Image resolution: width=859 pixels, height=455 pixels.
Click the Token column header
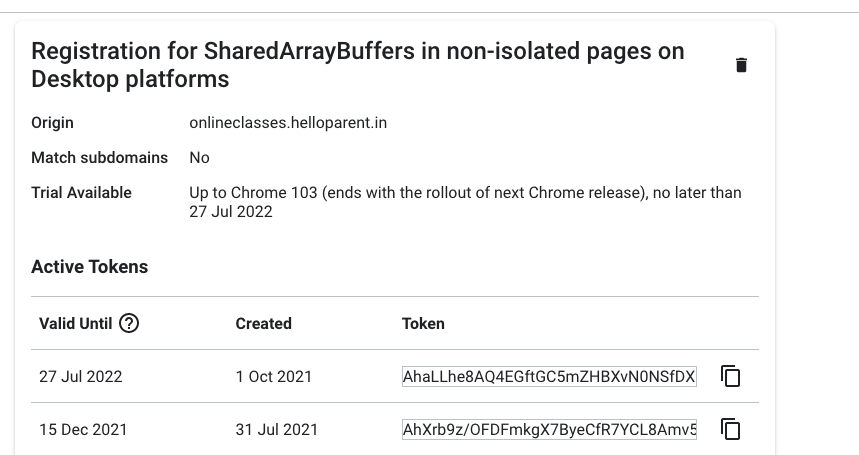(x=423, y=323)
